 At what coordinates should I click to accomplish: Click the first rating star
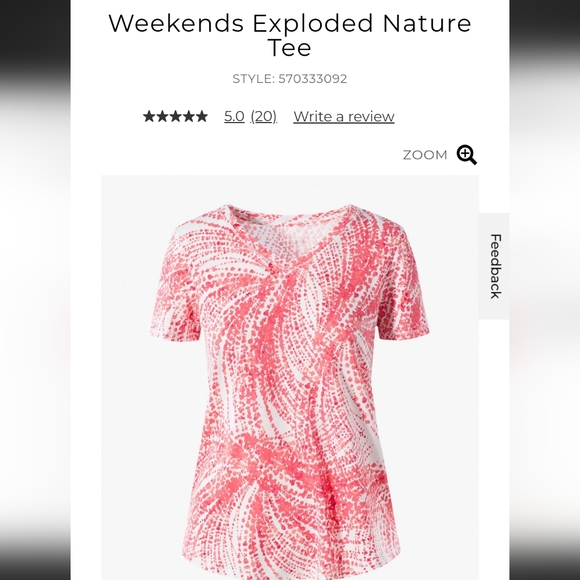point(149,117)
